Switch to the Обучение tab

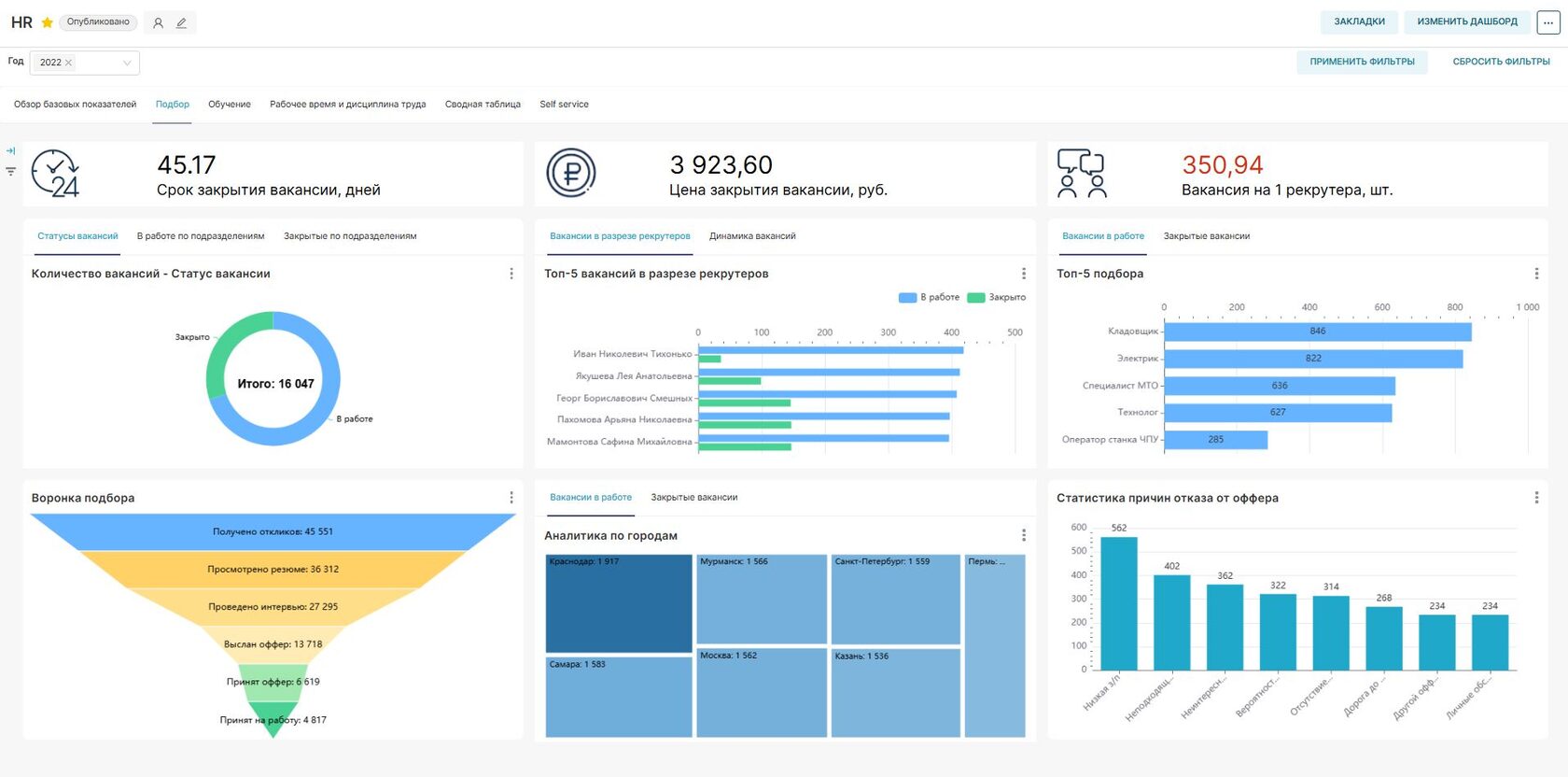click(230, 105)
